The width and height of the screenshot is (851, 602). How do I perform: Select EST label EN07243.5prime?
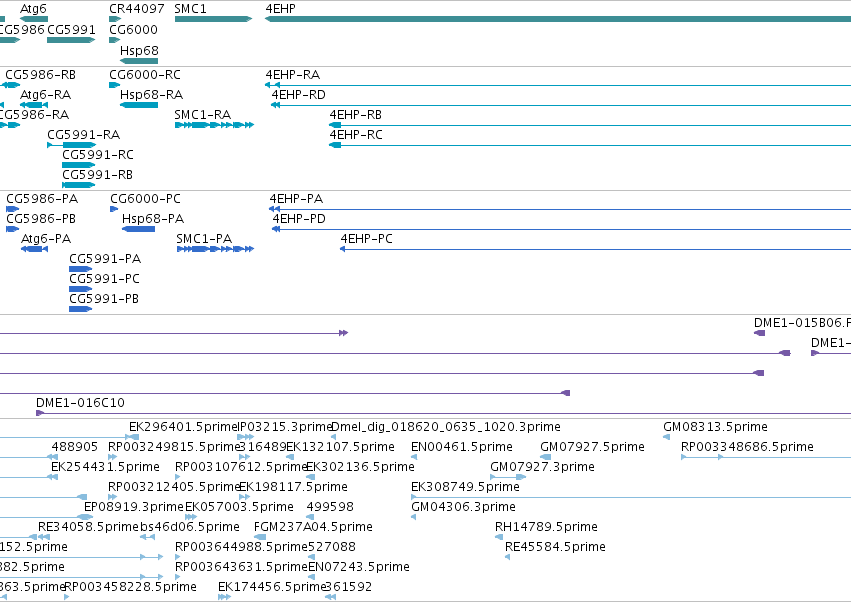tap(359, 567)
